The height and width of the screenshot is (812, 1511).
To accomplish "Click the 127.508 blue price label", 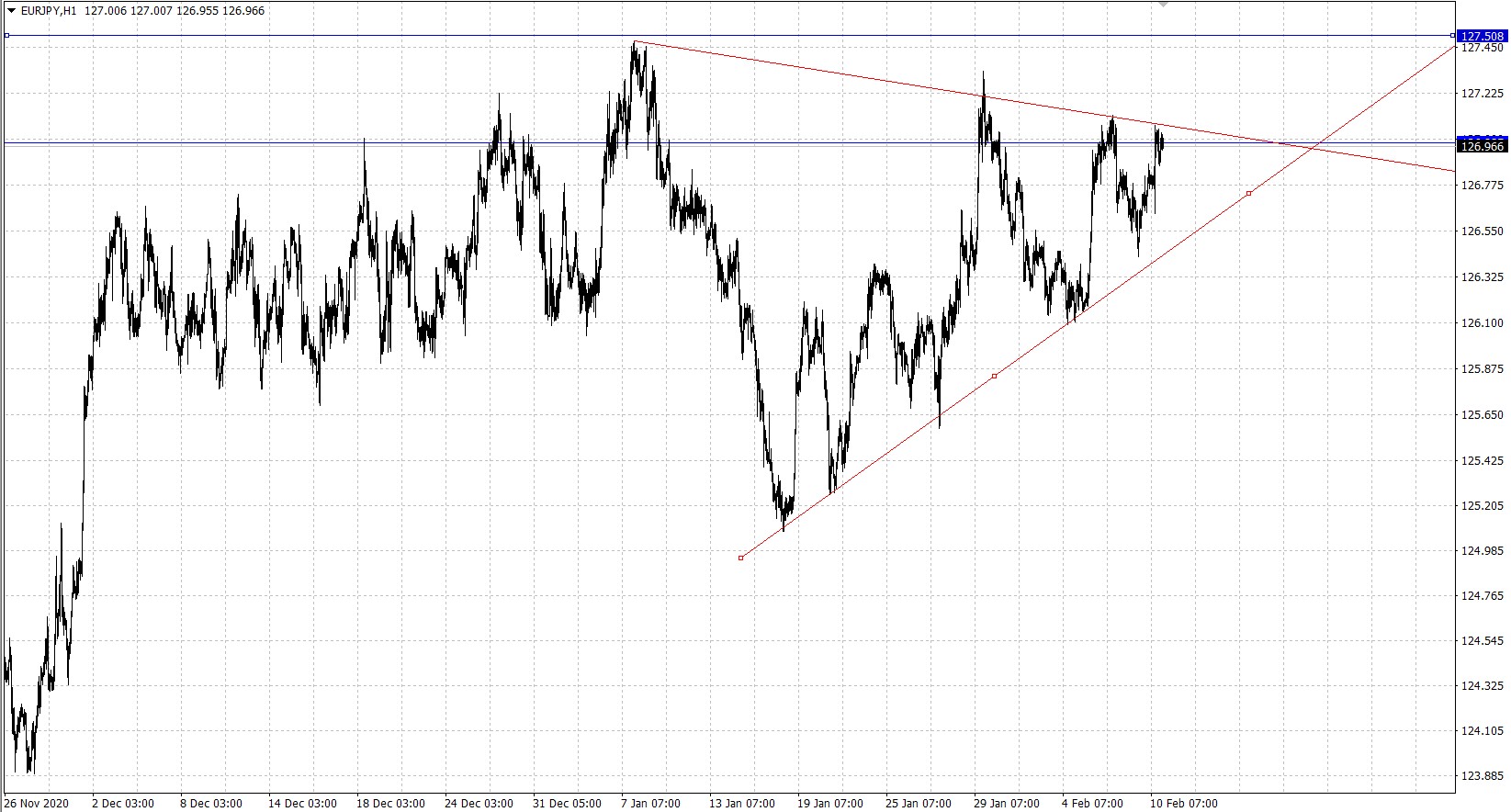I will 1483,37.
